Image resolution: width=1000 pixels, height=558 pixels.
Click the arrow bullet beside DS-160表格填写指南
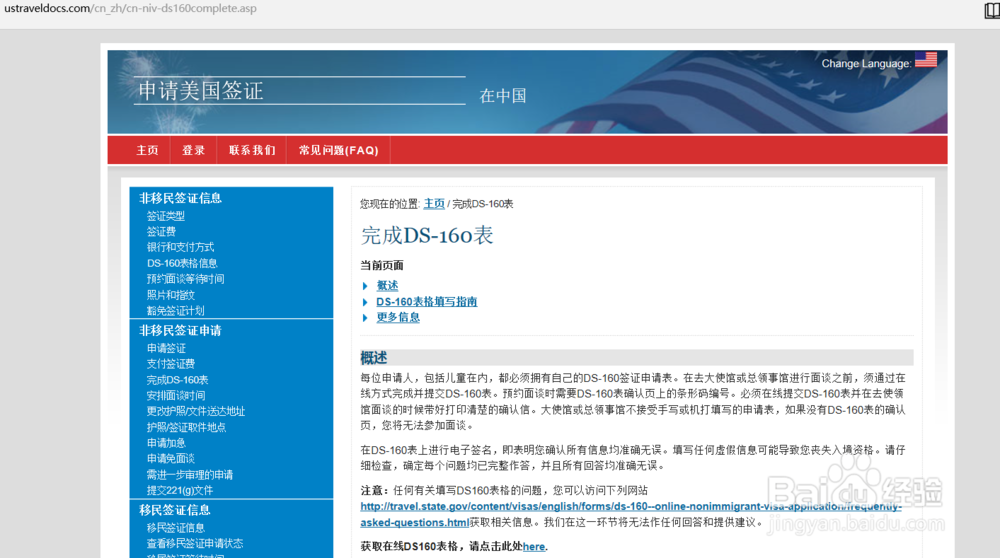[365, 302]
